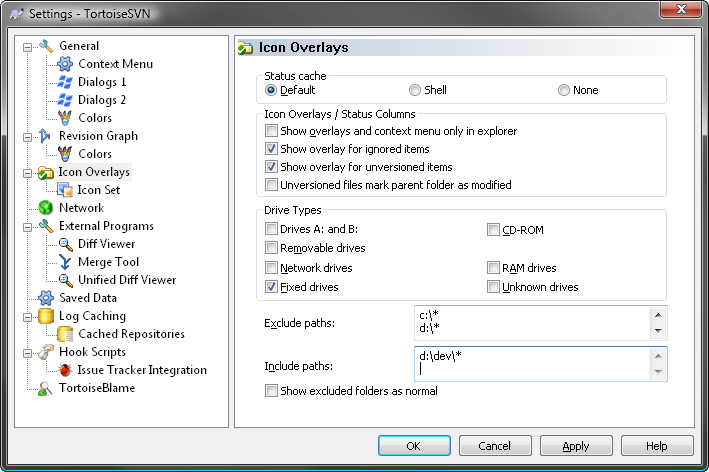This screenshot has width=709, height=472.
Task: Check the Drives A: and B: box
Action: pos(271,229)
